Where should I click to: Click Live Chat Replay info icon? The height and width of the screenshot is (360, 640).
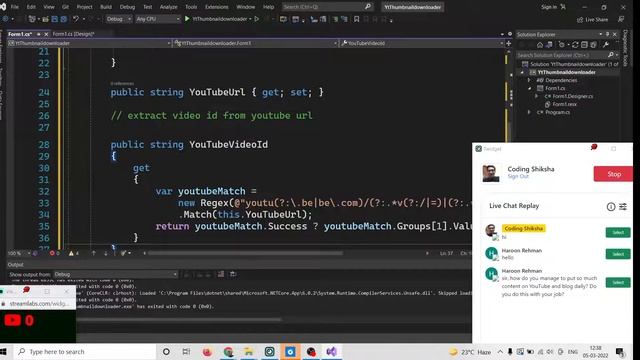(x=611, y=207)
